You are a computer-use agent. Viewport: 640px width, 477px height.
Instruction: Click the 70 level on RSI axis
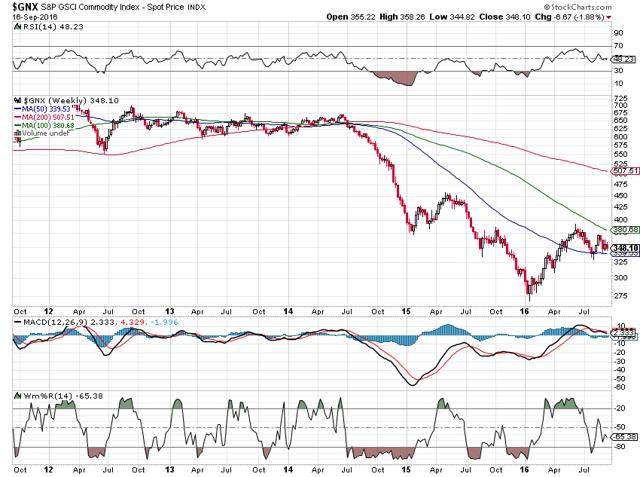click(618, 46)
